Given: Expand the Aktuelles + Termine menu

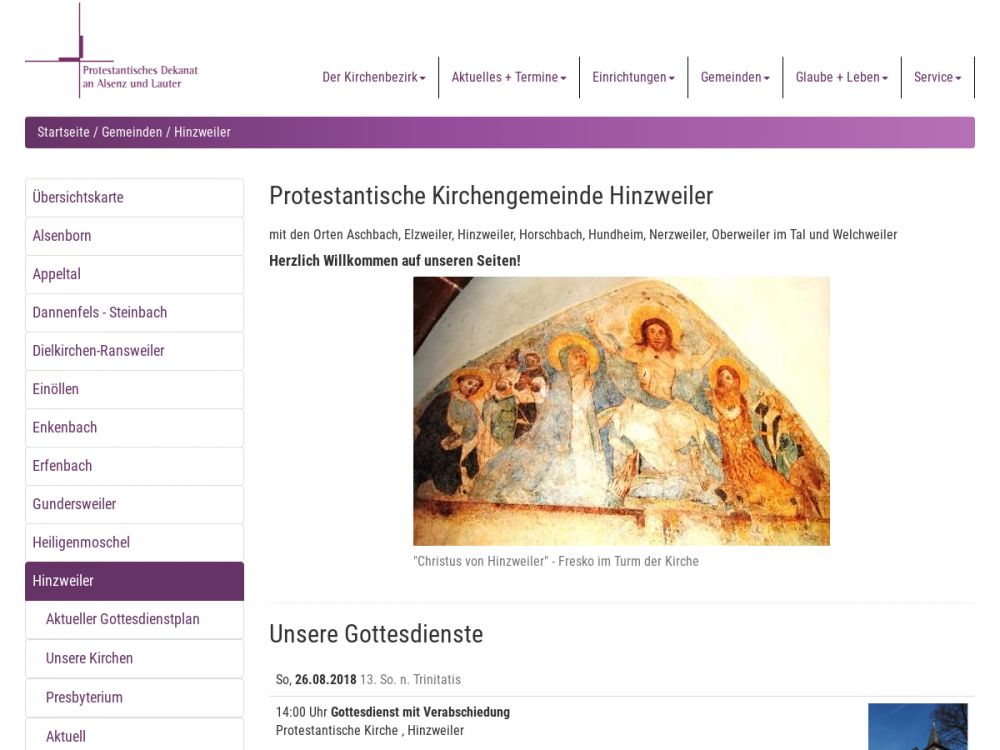Looking at the screenshot, I should pyautogui.click(x=509, y=77).
